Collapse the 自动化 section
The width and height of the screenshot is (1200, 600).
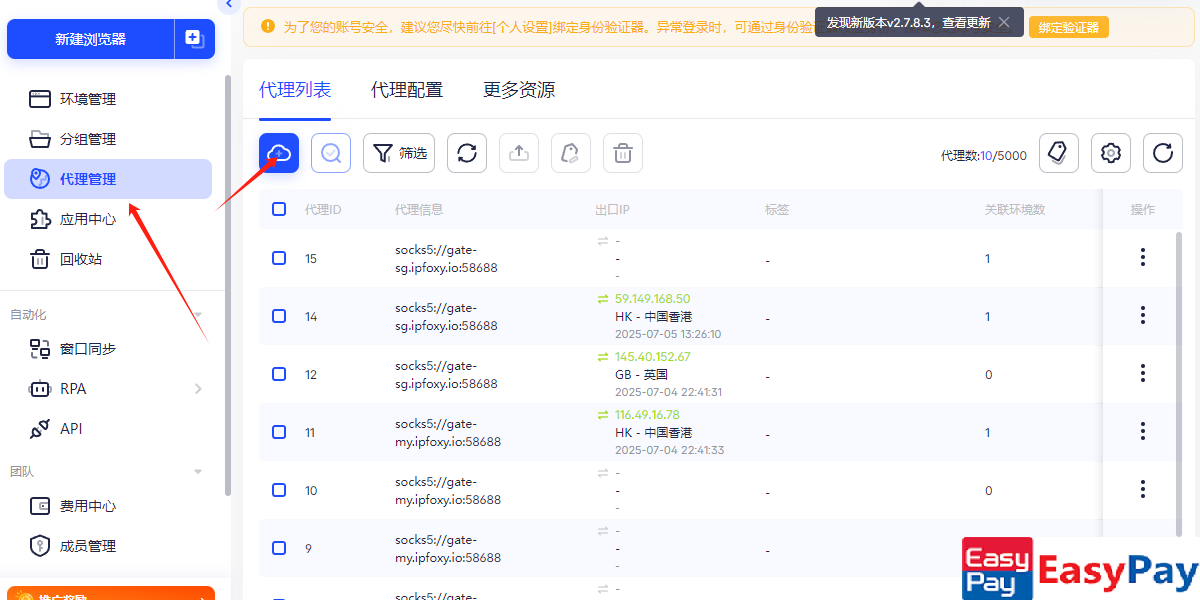click(198, 315)
